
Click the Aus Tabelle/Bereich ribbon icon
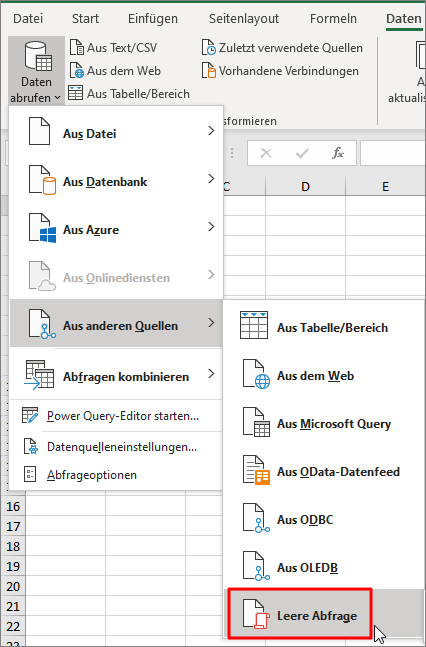point(76,93)
